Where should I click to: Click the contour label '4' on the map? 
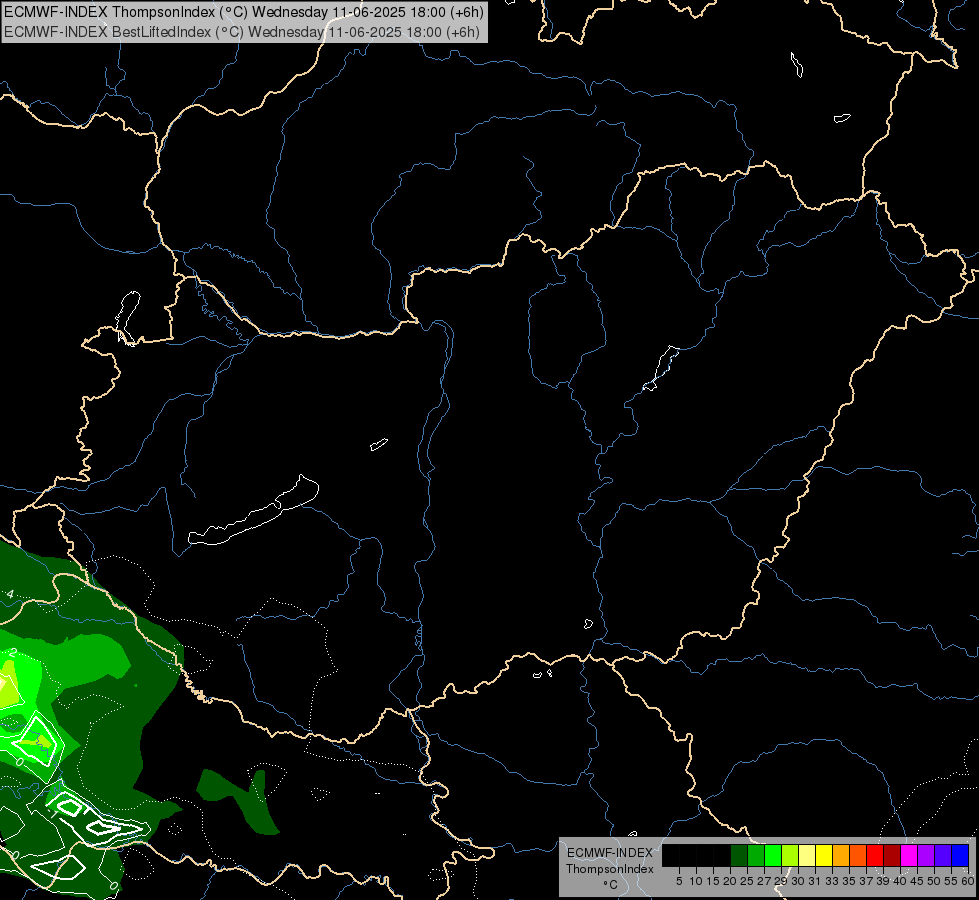click(x=10, y=593)
